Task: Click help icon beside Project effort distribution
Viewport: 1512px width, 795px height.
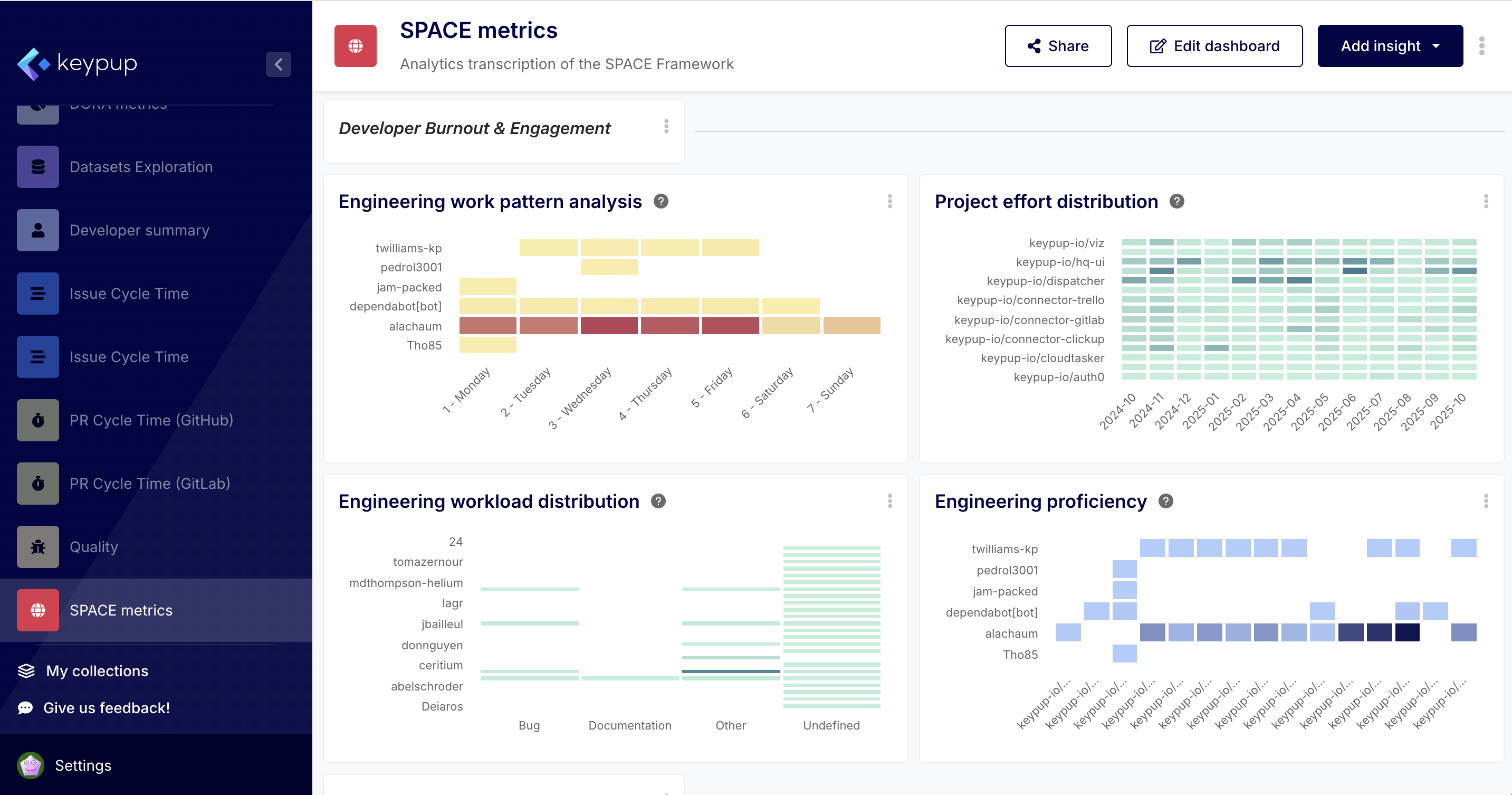Action: pyautogui.click(x=1176, y=202)
